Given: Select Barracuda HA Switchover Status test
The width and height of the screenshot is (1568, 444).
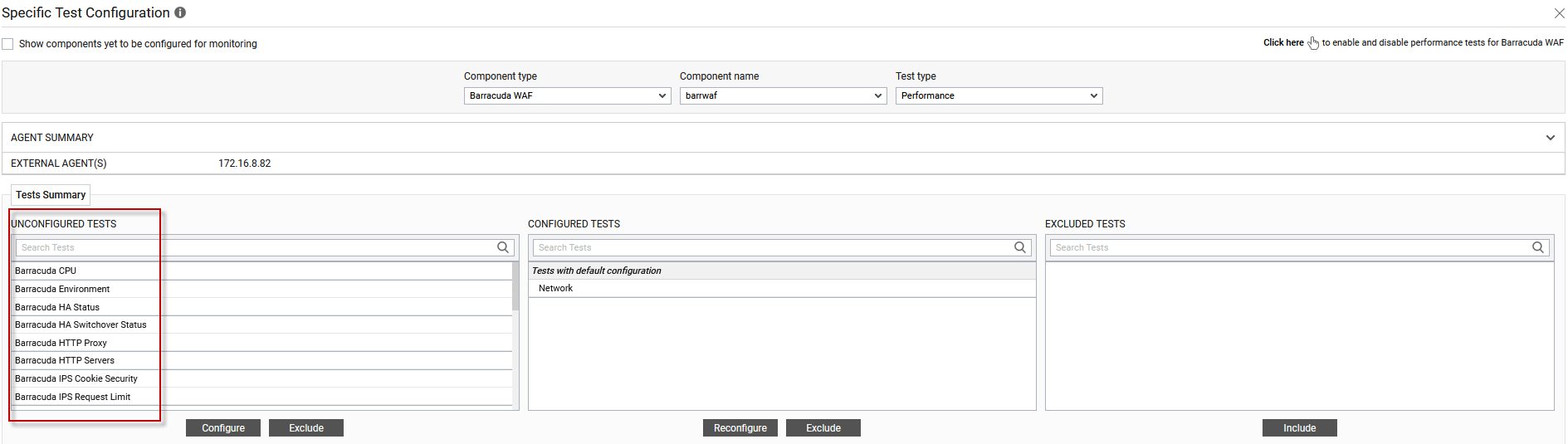Looking at the screenshot, I should [81, 325].
